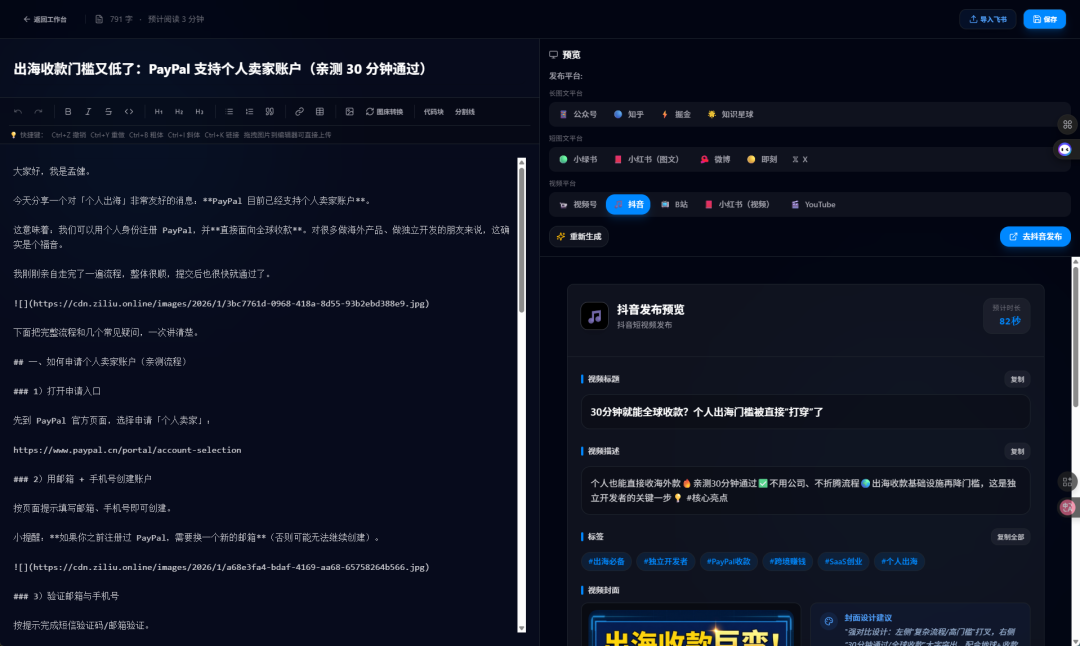
Task: Toggle bold formatting
Action: [68, 112]
